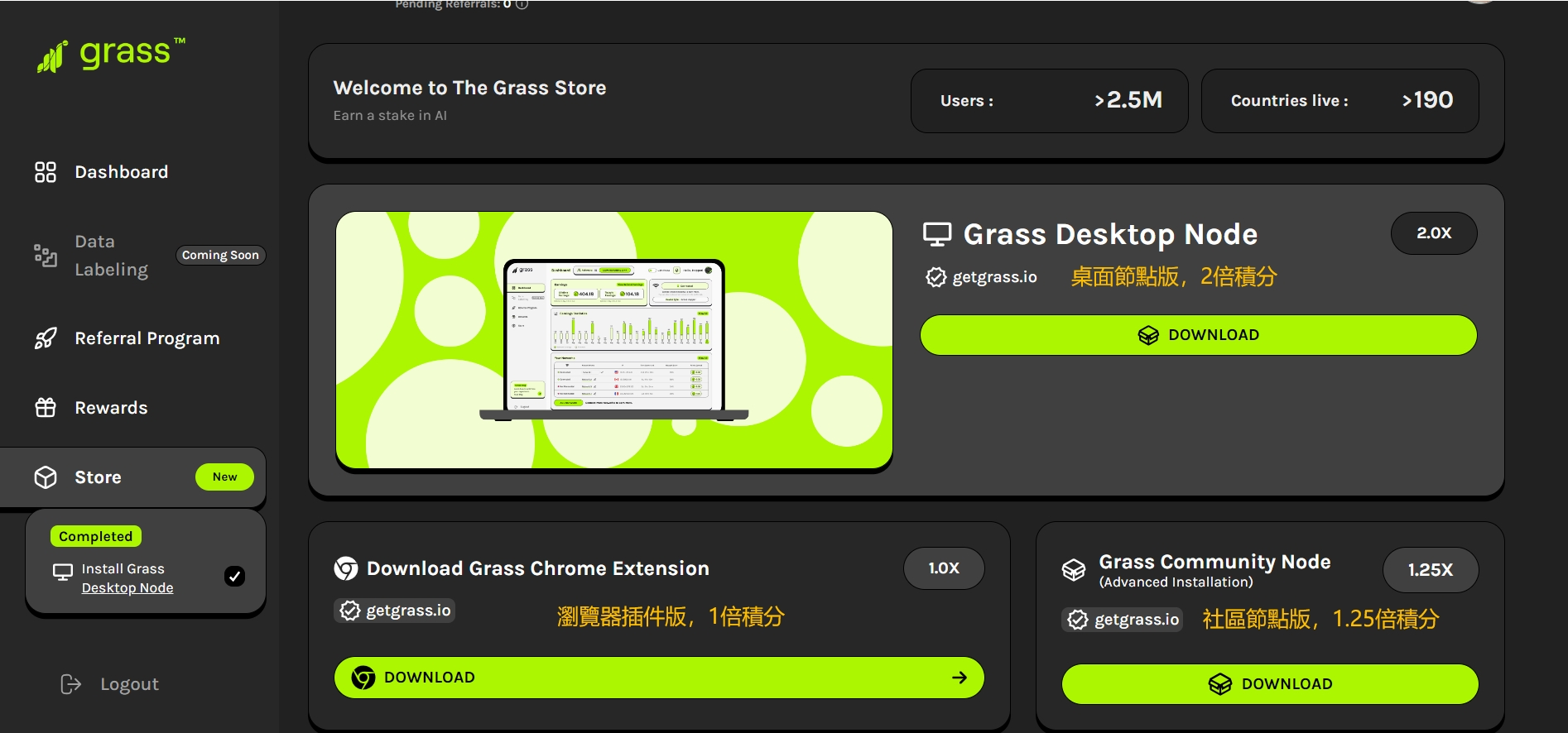Click the verified badge icon under Community Node
The height and width of the screenshot is (733, 1568).
[1078, 620]
